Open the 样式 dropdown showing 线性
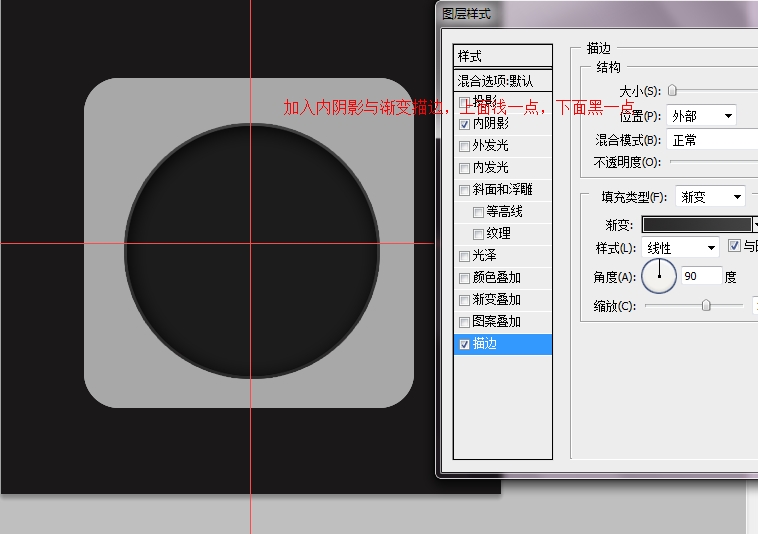Viewport: 758px width, 534px height. (681, 248)
